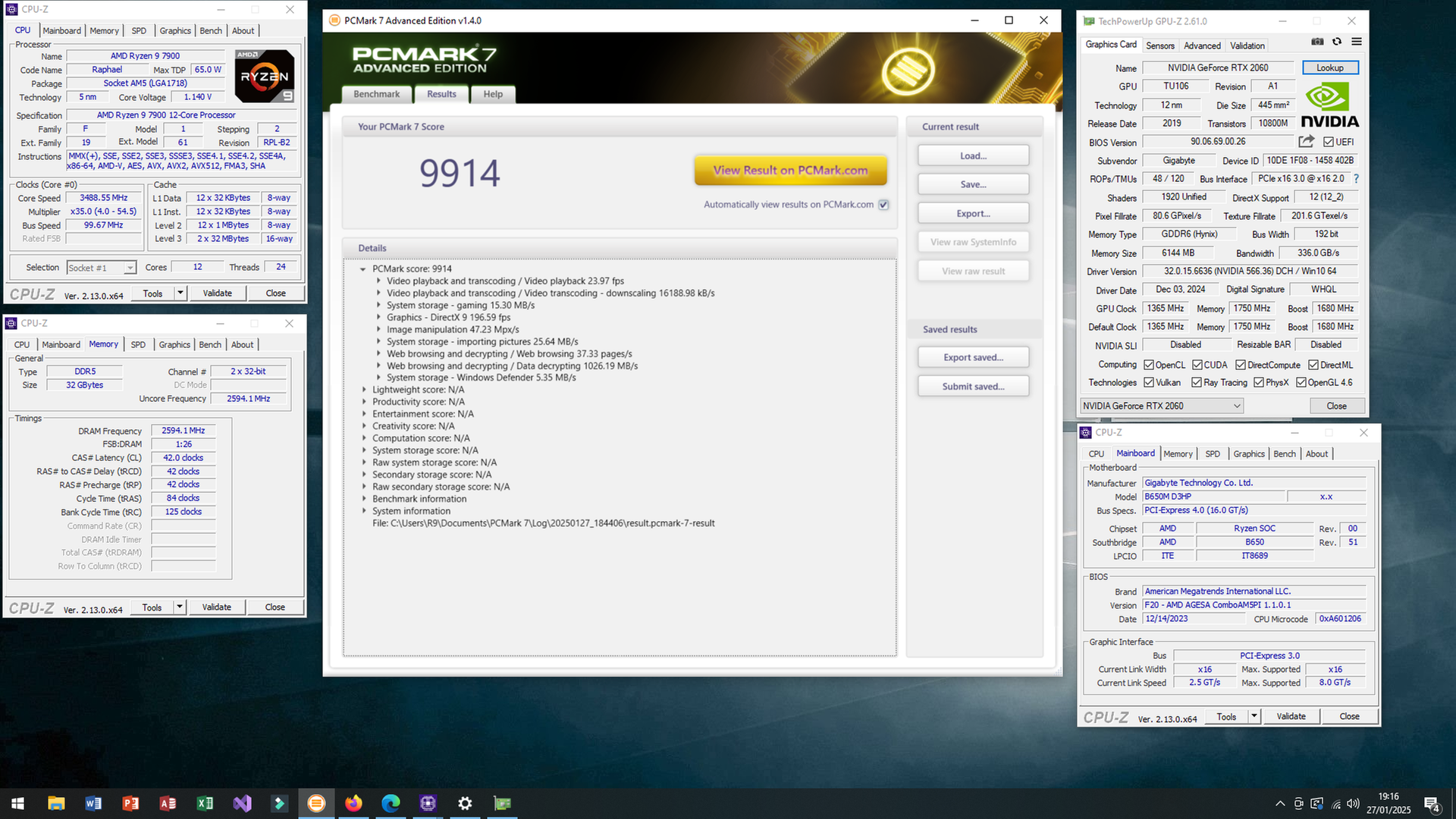Expand the System information node
The height and width of the screenshot is (819, 1456).
point(364,511)
